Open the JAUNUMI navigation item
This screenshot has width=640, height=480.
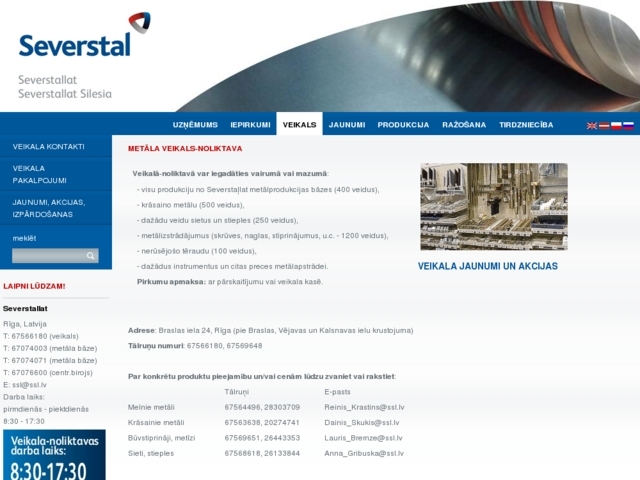pos(346,125)
